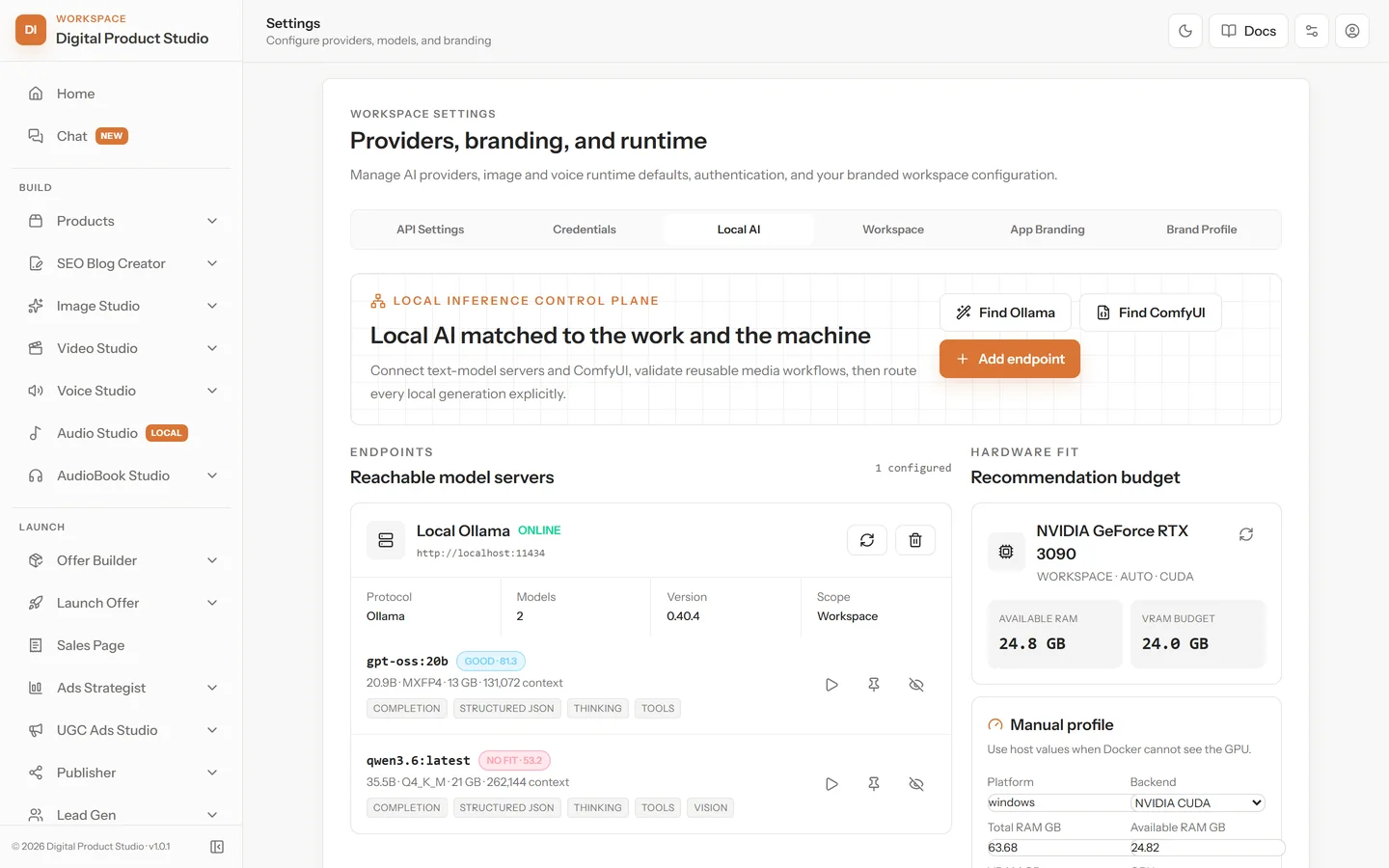Click the Find ComfyUI button
Viewport: 1389px width, 868px height.
[x=1151, y=312]
